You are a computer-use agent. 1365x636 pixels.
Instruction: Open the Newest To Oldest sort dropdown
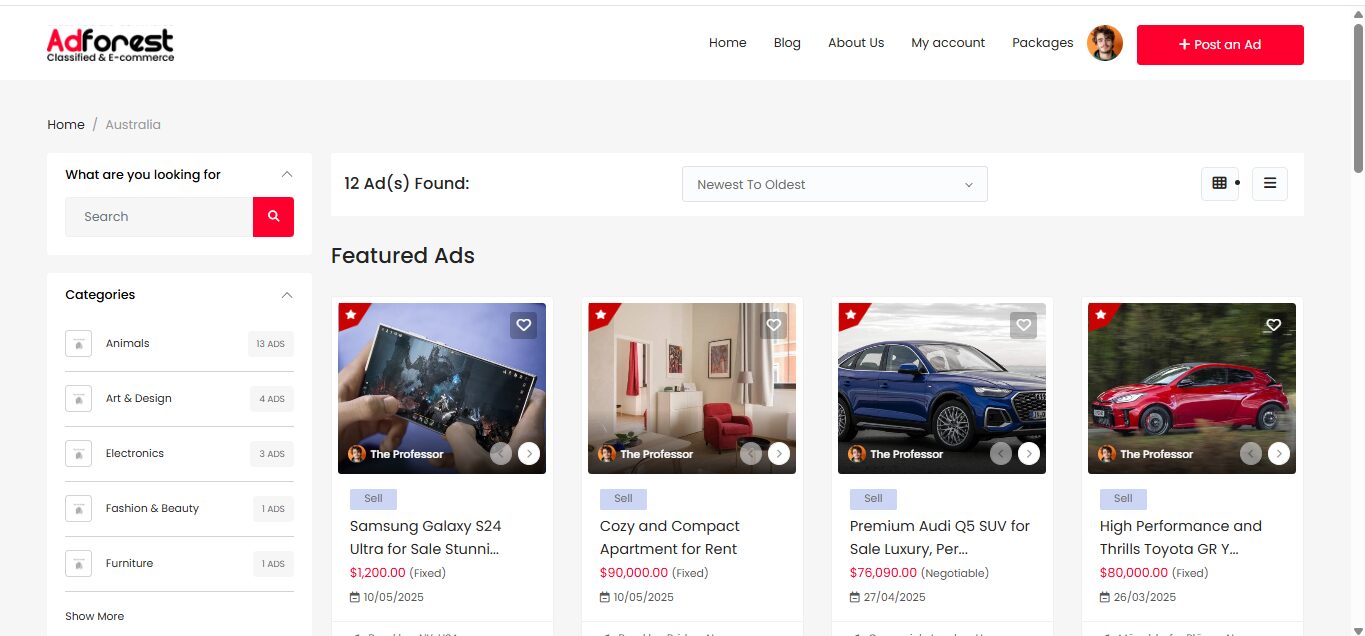click(x=834, y=184)
